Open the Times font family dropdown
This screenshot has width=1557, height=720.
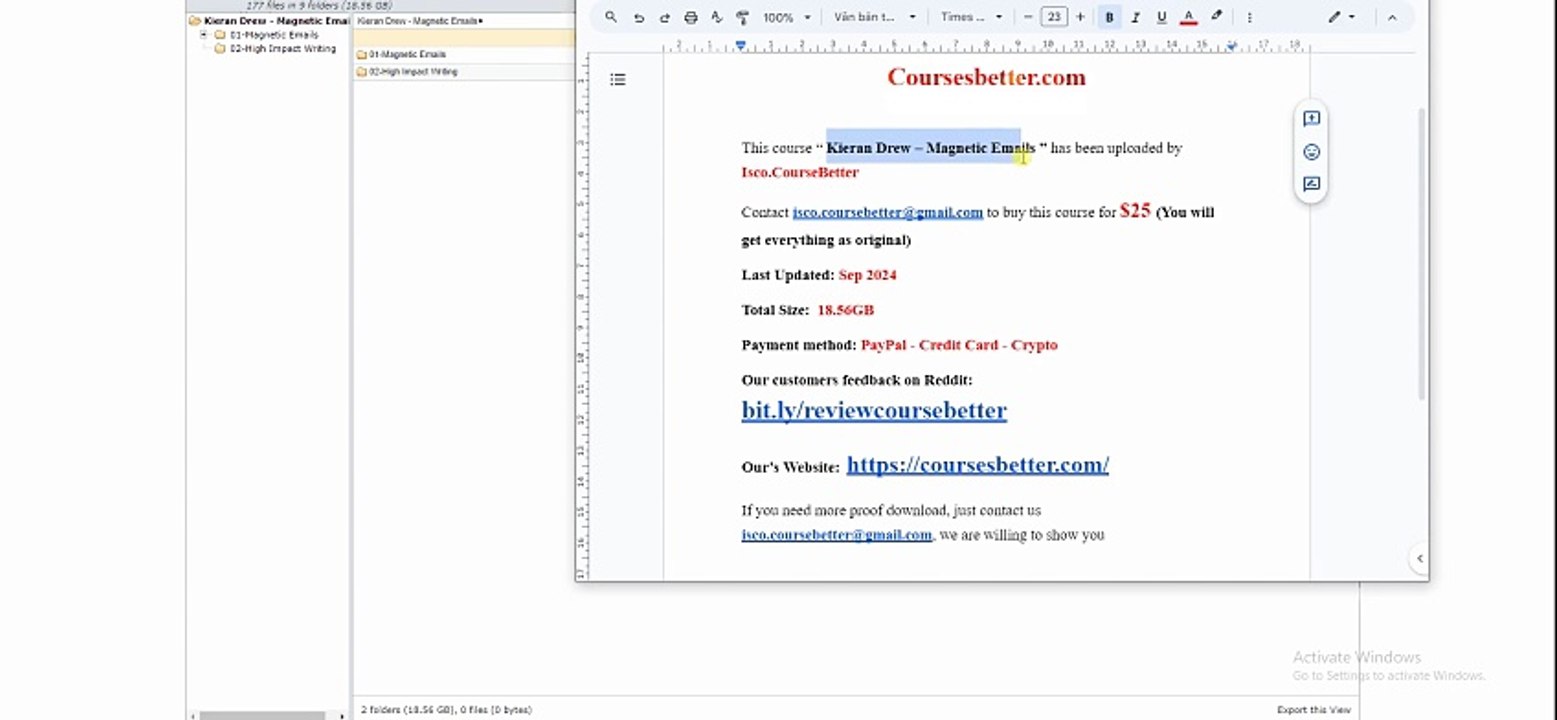971,17
